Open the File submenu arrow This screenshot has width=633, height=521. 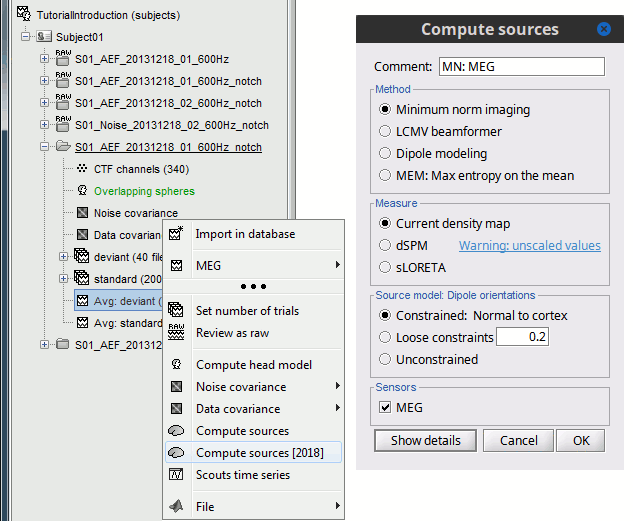coord(337,507)
